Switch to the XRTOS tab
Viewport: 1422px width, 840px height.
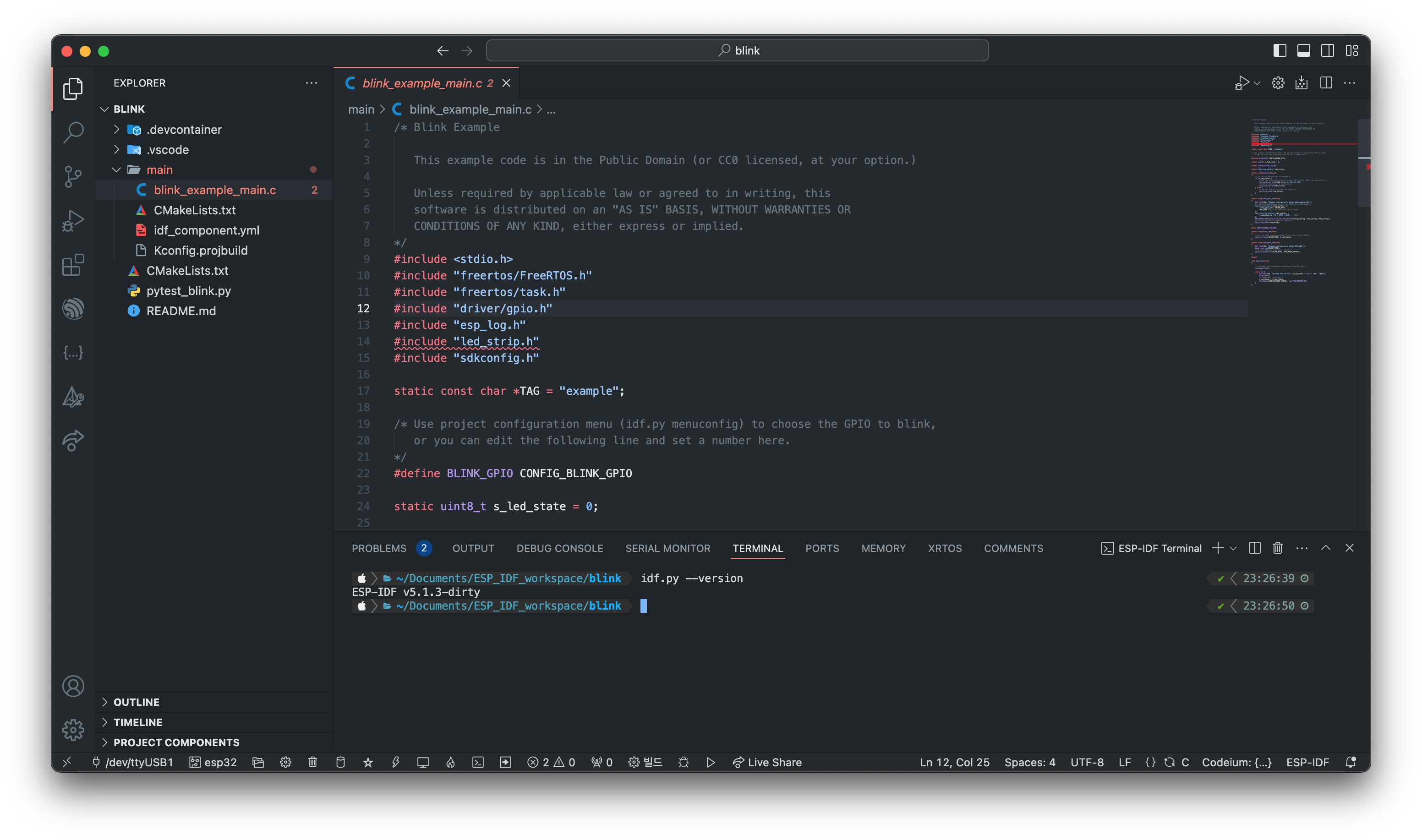pyautogui.click(x=944, y=549)
